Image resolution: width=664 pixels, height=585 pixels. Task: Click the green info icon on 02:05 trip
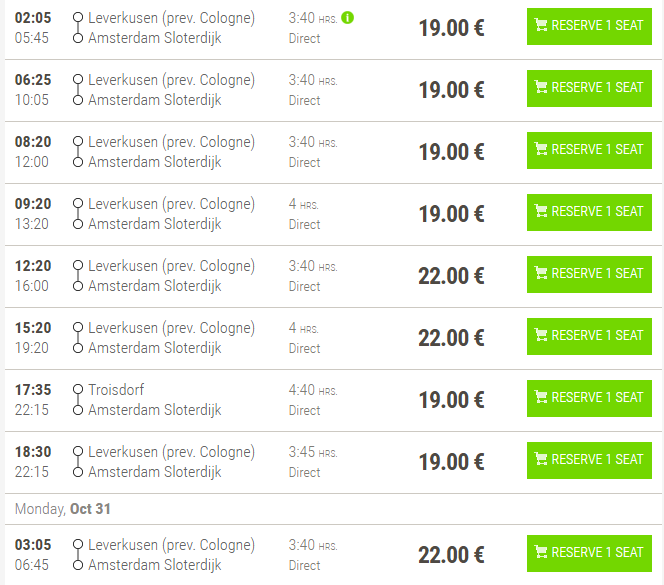point(348,18)
